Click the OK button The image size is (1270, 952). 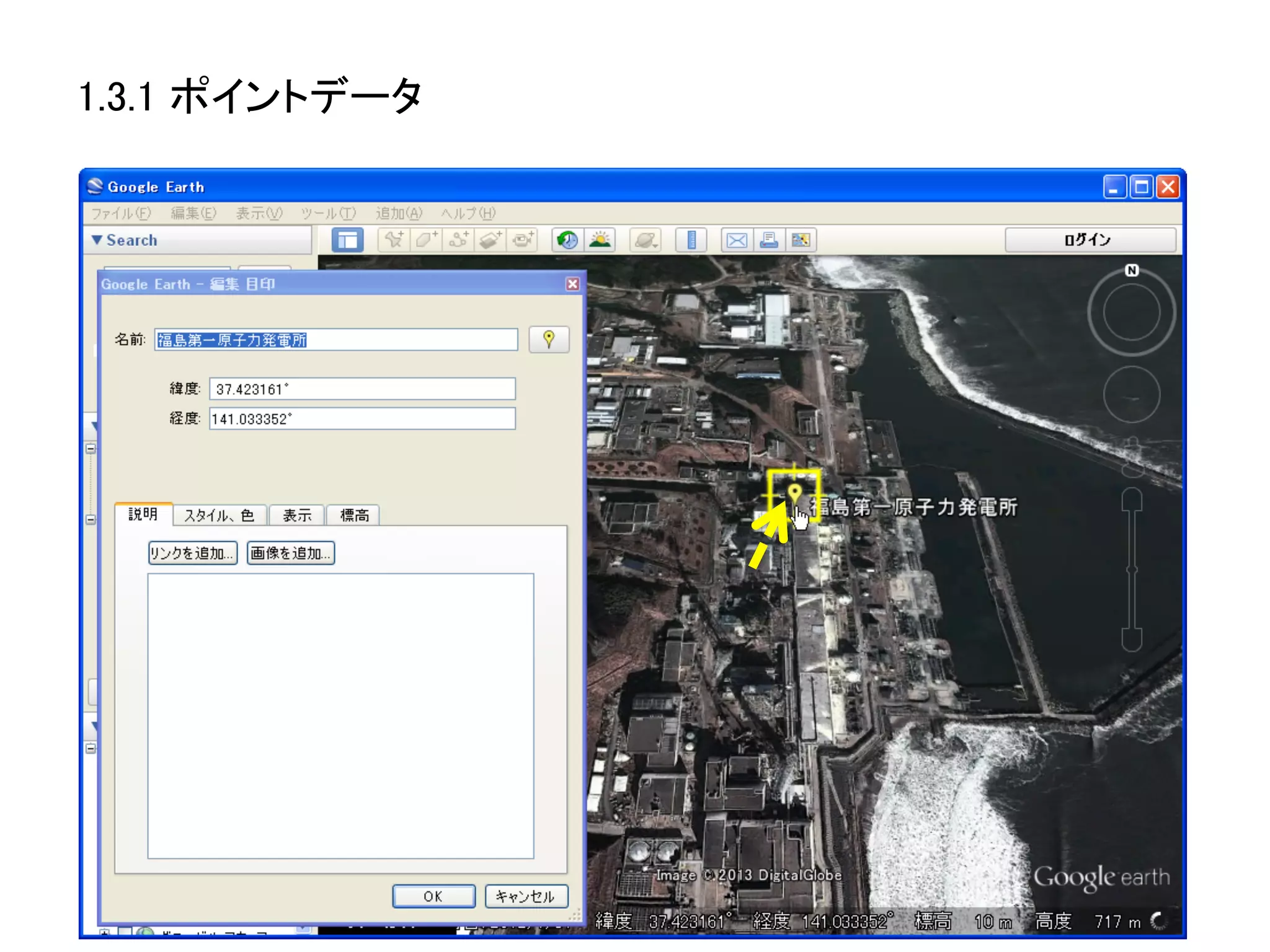click(x=433, y=896)
